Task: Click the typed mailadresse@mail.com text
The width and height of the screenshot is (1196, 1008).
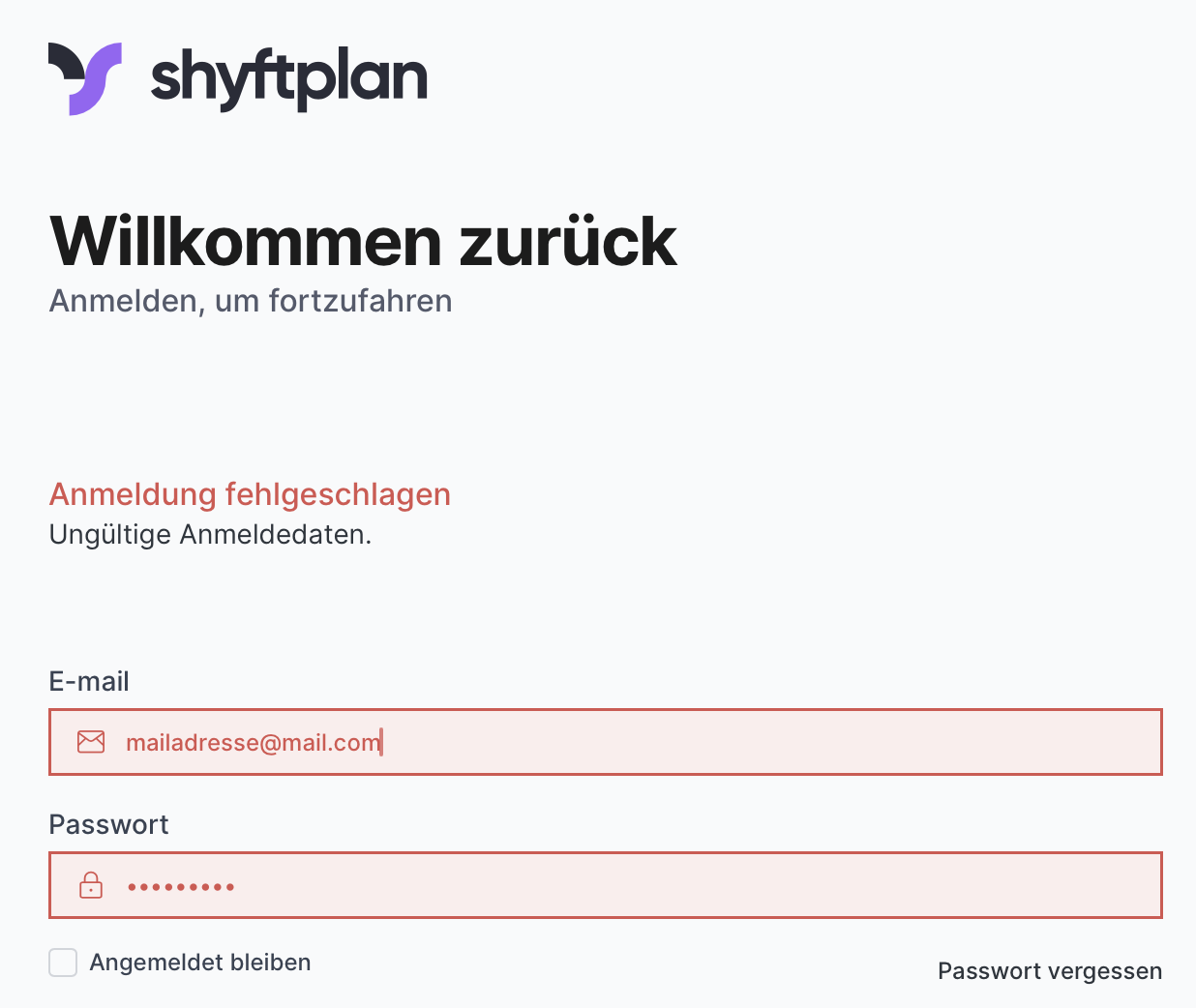Action: tap(253, 742)
